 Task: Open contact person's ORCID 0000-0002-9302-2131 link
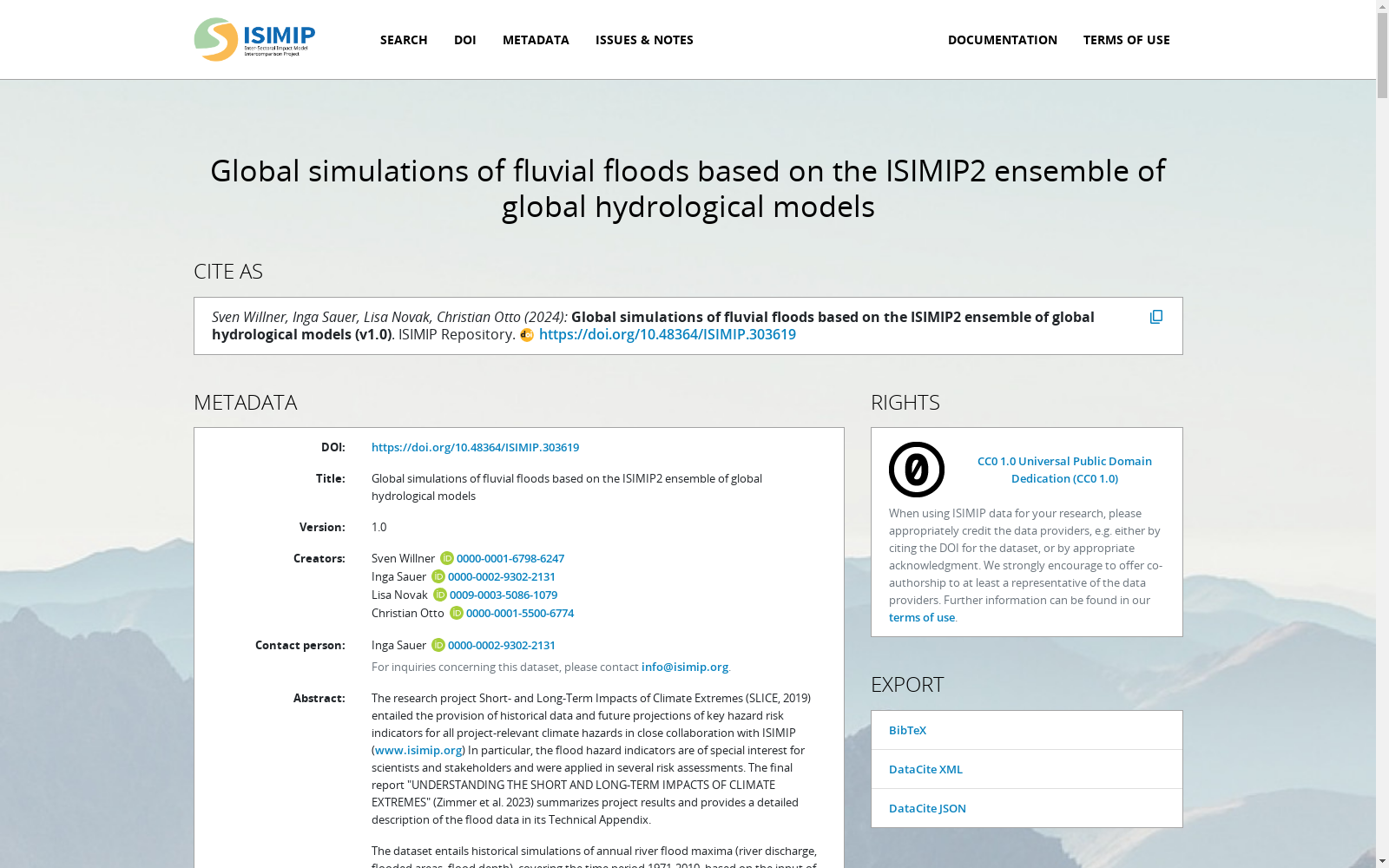click(502, 645)
